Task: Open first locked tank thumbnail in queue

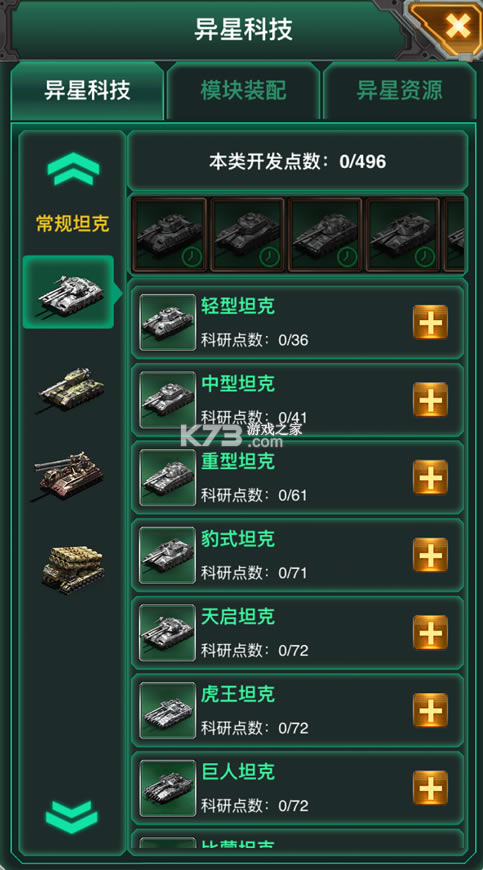Action: point(169,234)
